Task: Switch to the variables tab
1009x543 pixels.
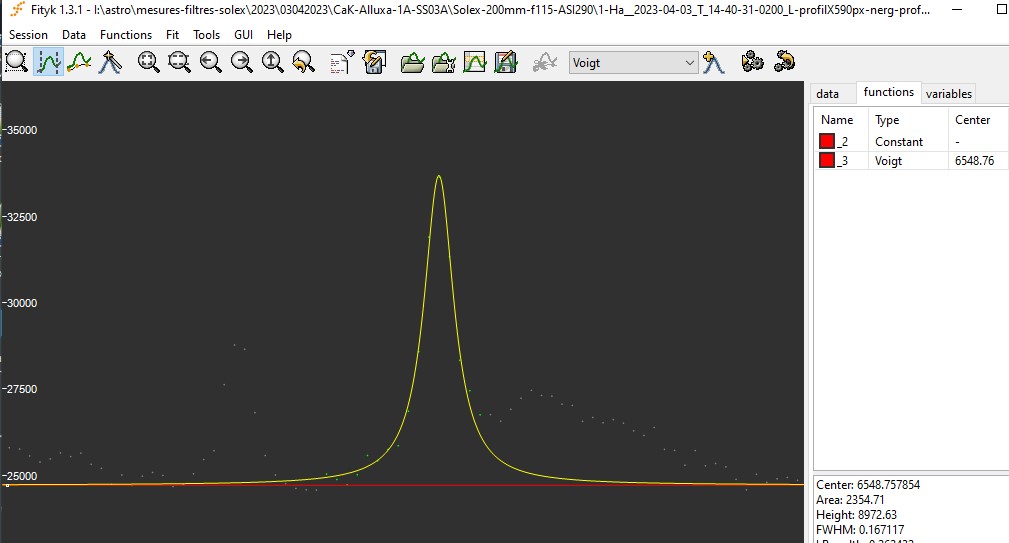Action: (949, 94)
